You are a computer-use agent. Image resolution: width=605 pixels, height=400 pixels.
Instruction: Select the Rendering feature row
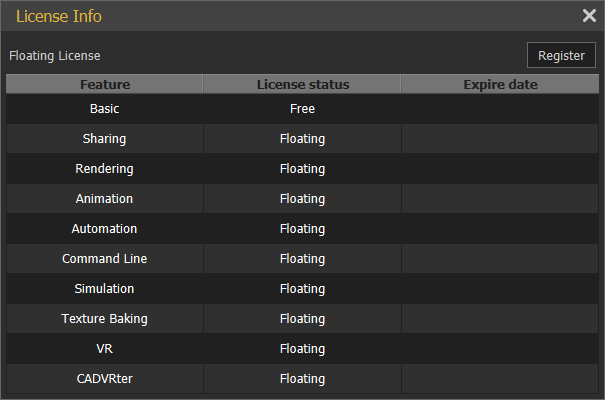(x=105, y=169)
